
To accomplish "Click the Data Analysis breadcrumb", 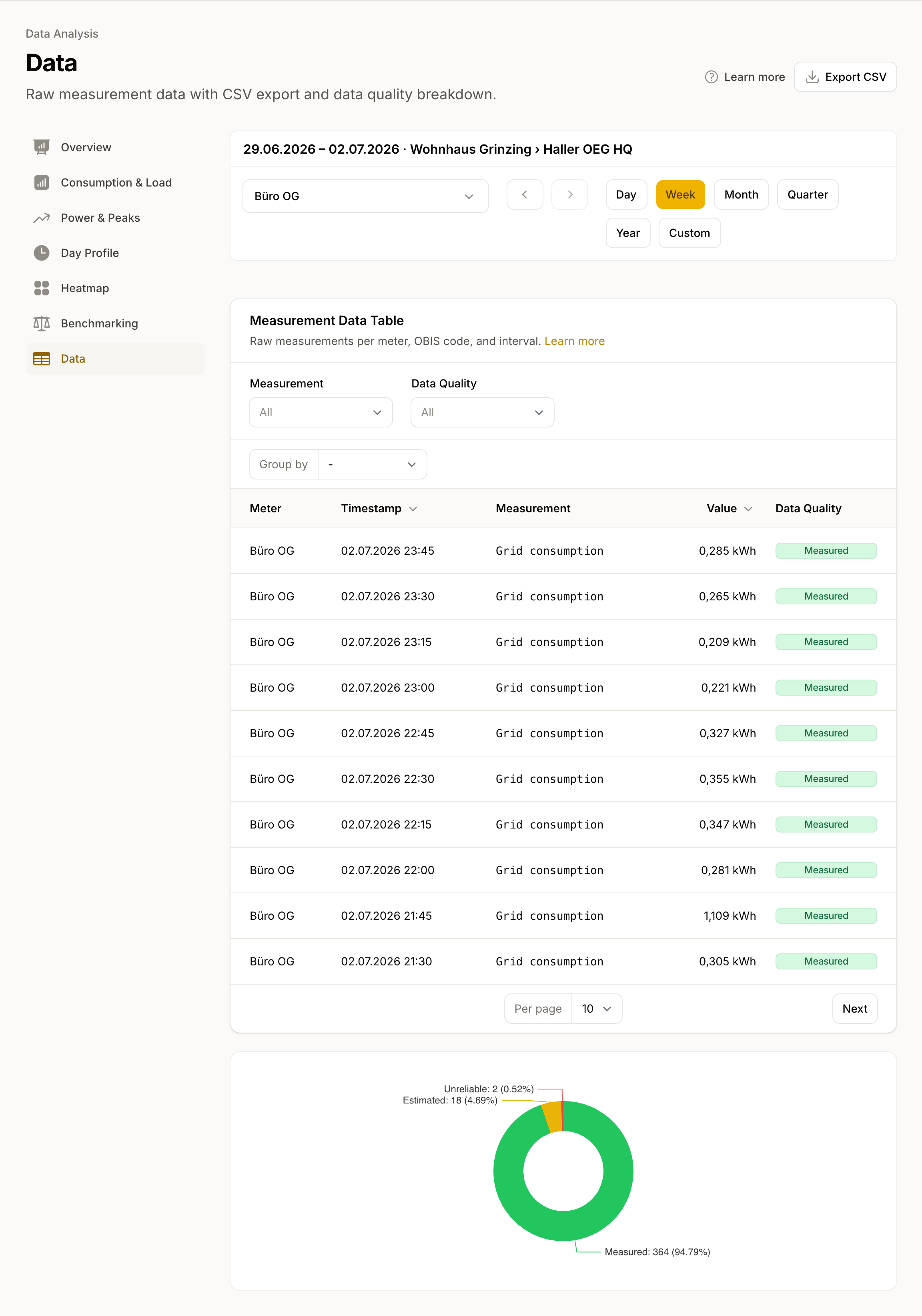I will coord(62,34).
